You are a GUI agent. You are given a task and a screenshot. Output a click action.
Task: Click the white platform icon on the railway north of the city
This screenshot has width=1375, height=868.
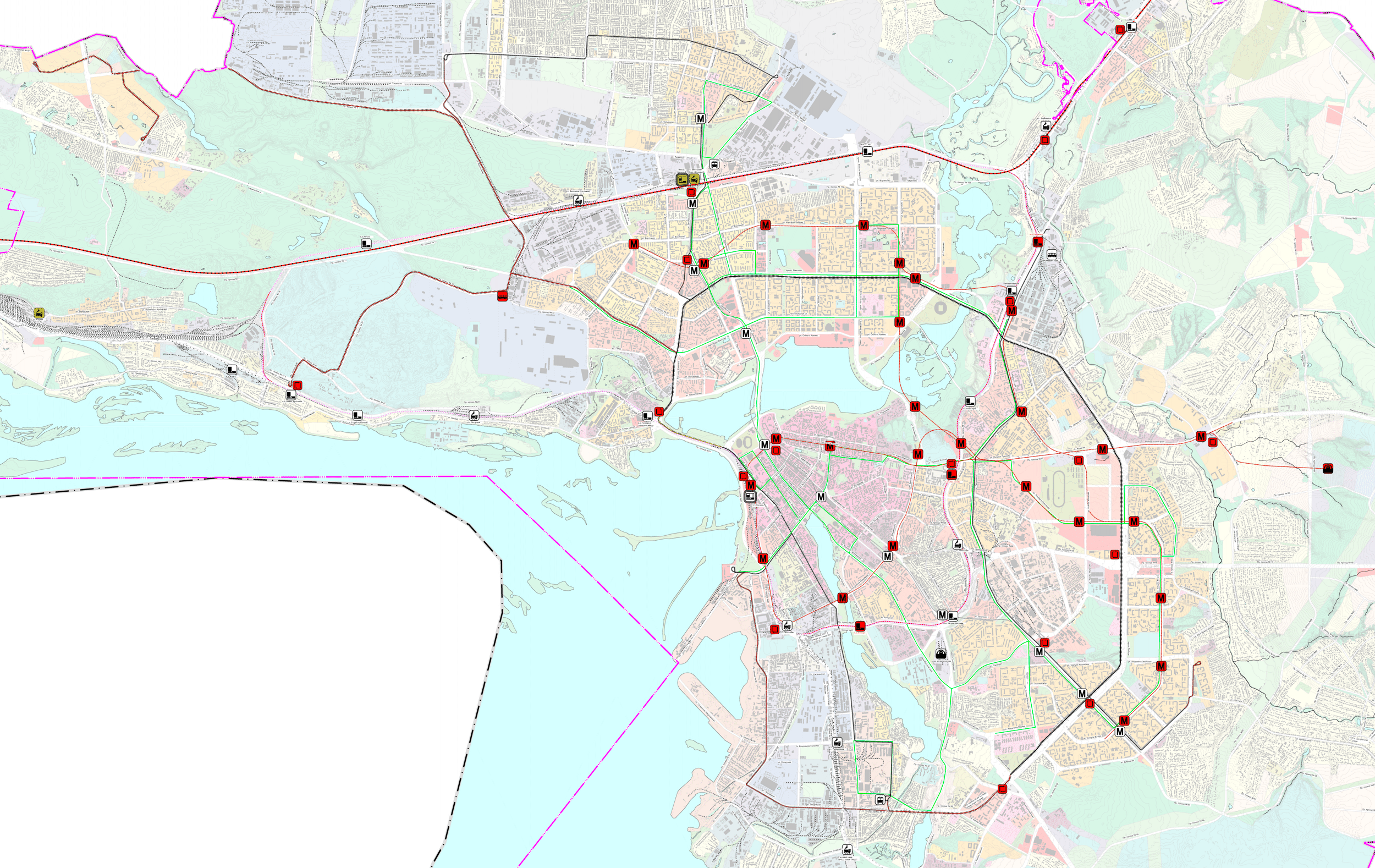click(867, 151)
